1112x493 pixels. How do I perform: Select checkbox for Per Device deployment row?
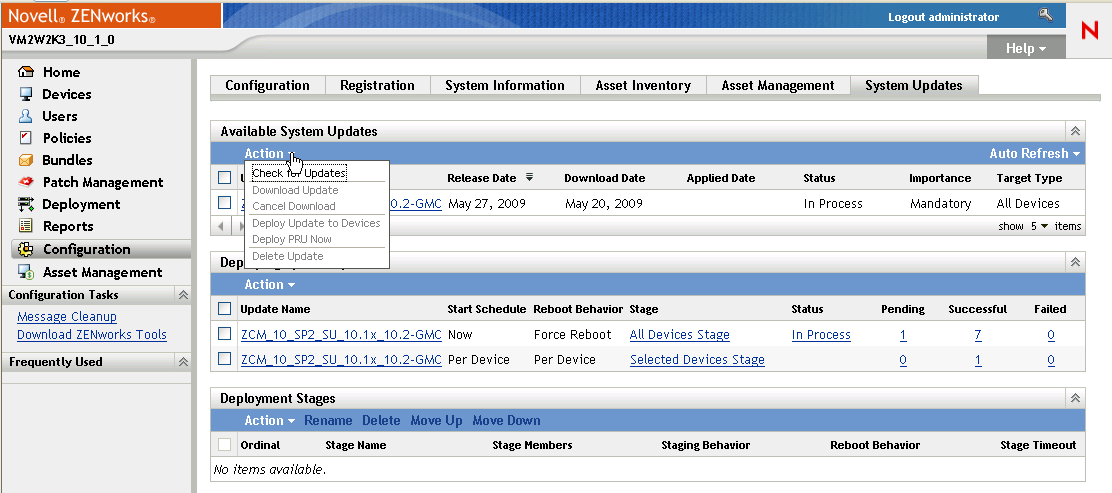(x=225, y=359)
